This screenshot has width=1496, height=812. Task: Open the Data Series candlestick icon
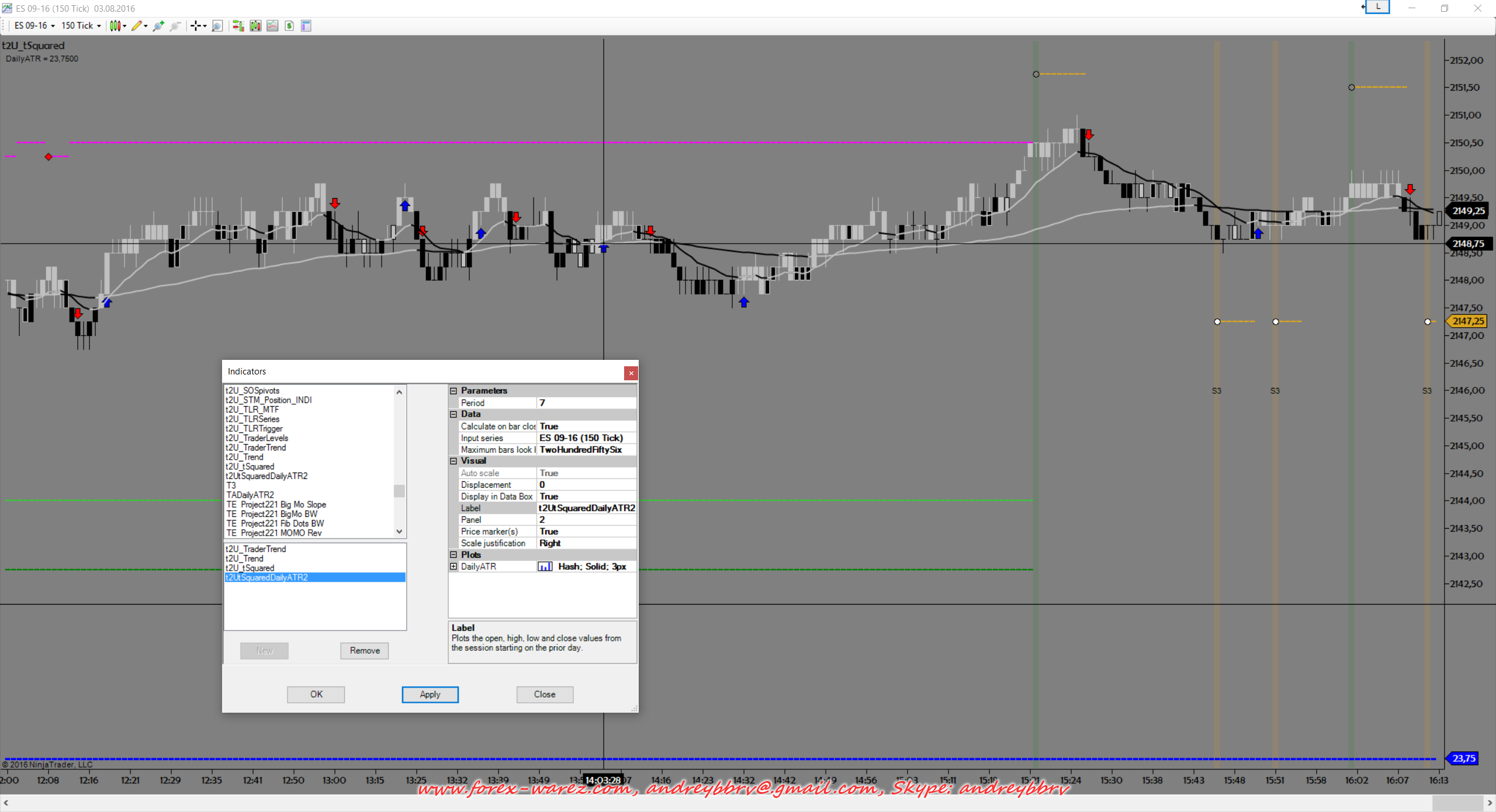[255, 26]
